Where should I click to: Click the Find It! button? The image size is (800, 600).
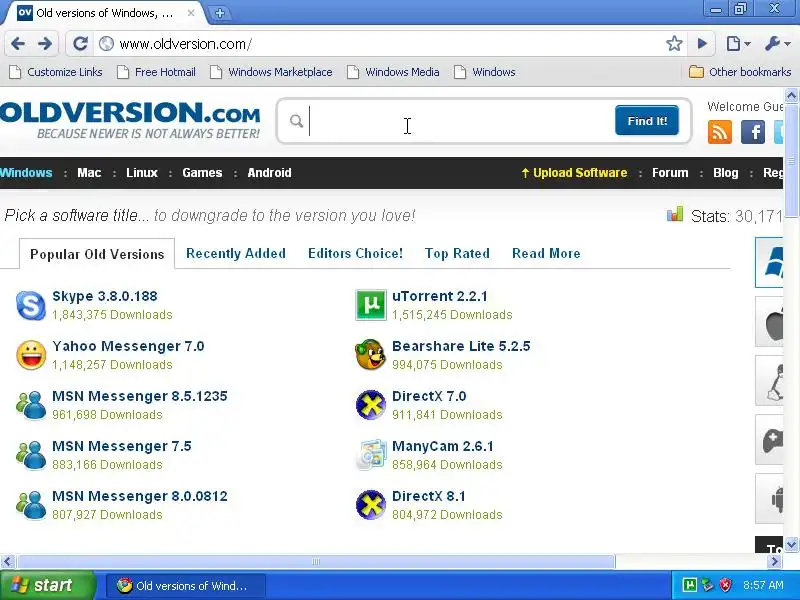(x=647, y=121)
